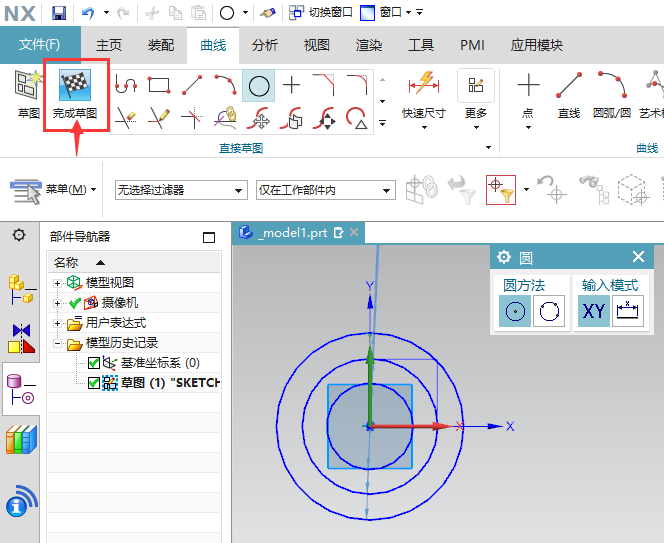This screenshot has height=543, width=664.
Task: Select the 曲线 ribbon tab
Action: click(x=213, y=45)
